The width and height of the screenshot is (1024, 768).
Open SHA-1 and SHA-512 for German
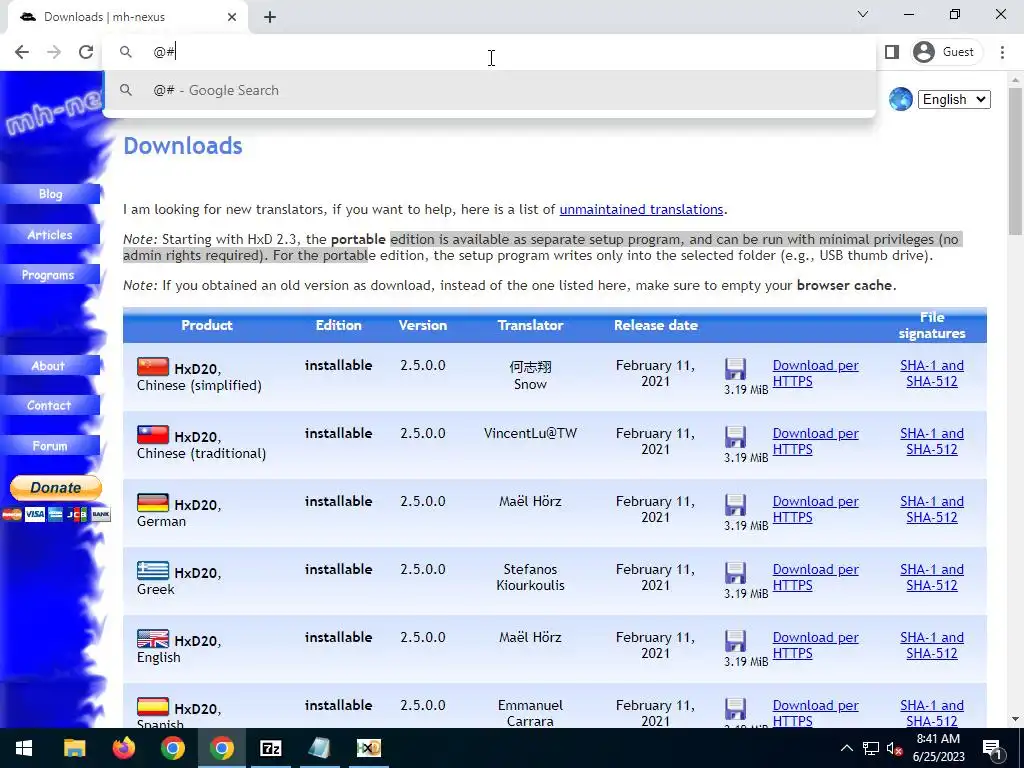932,509
